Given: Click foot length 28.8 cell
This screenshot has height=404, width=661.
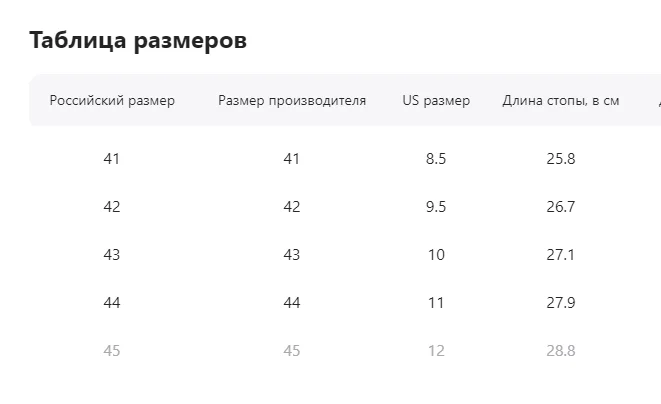Looking at the screenshot, I should pos(561,351).
